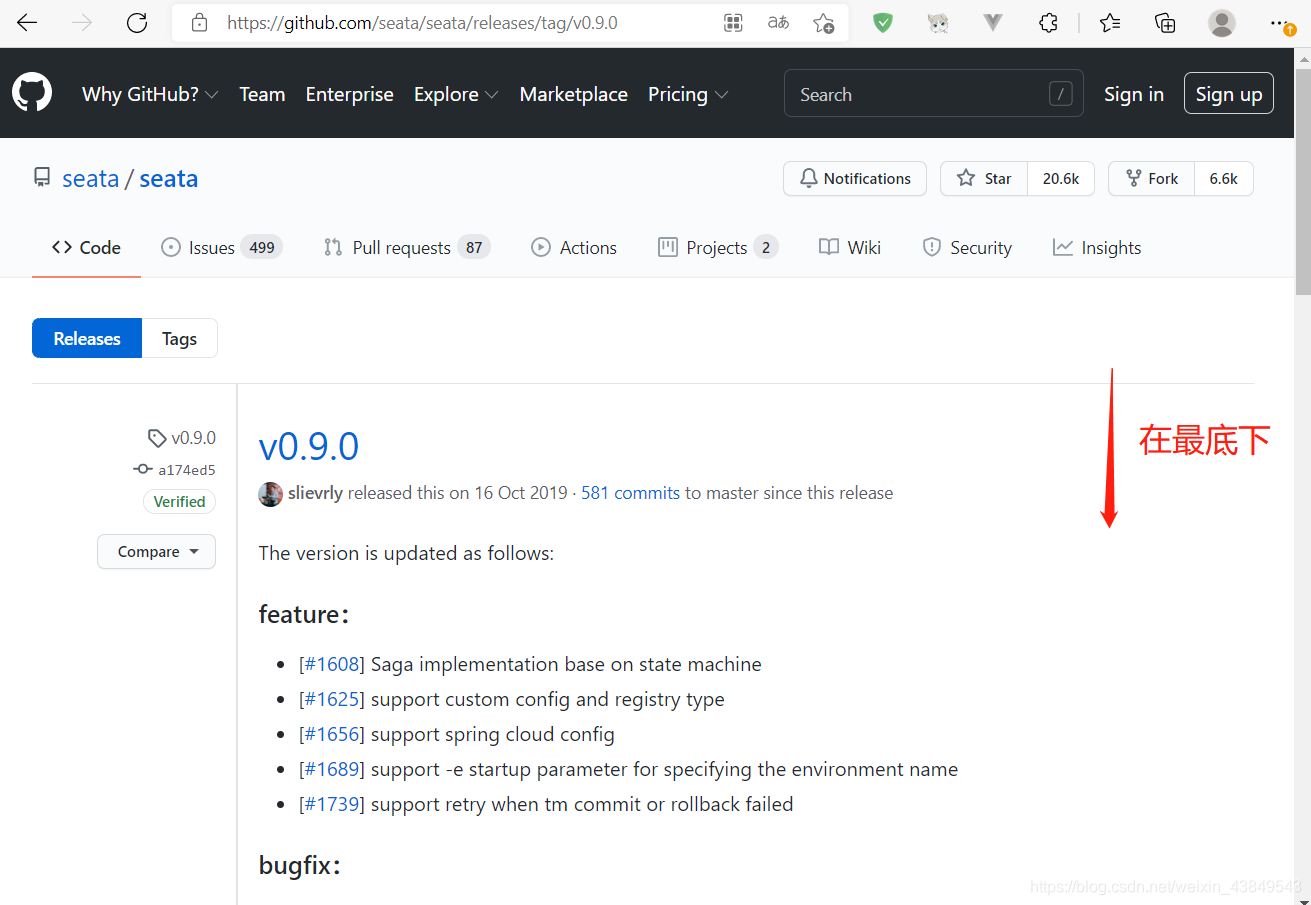Screen dimensions: 1311x905
Task: Open the Team nav link
Action: (262, 94)
